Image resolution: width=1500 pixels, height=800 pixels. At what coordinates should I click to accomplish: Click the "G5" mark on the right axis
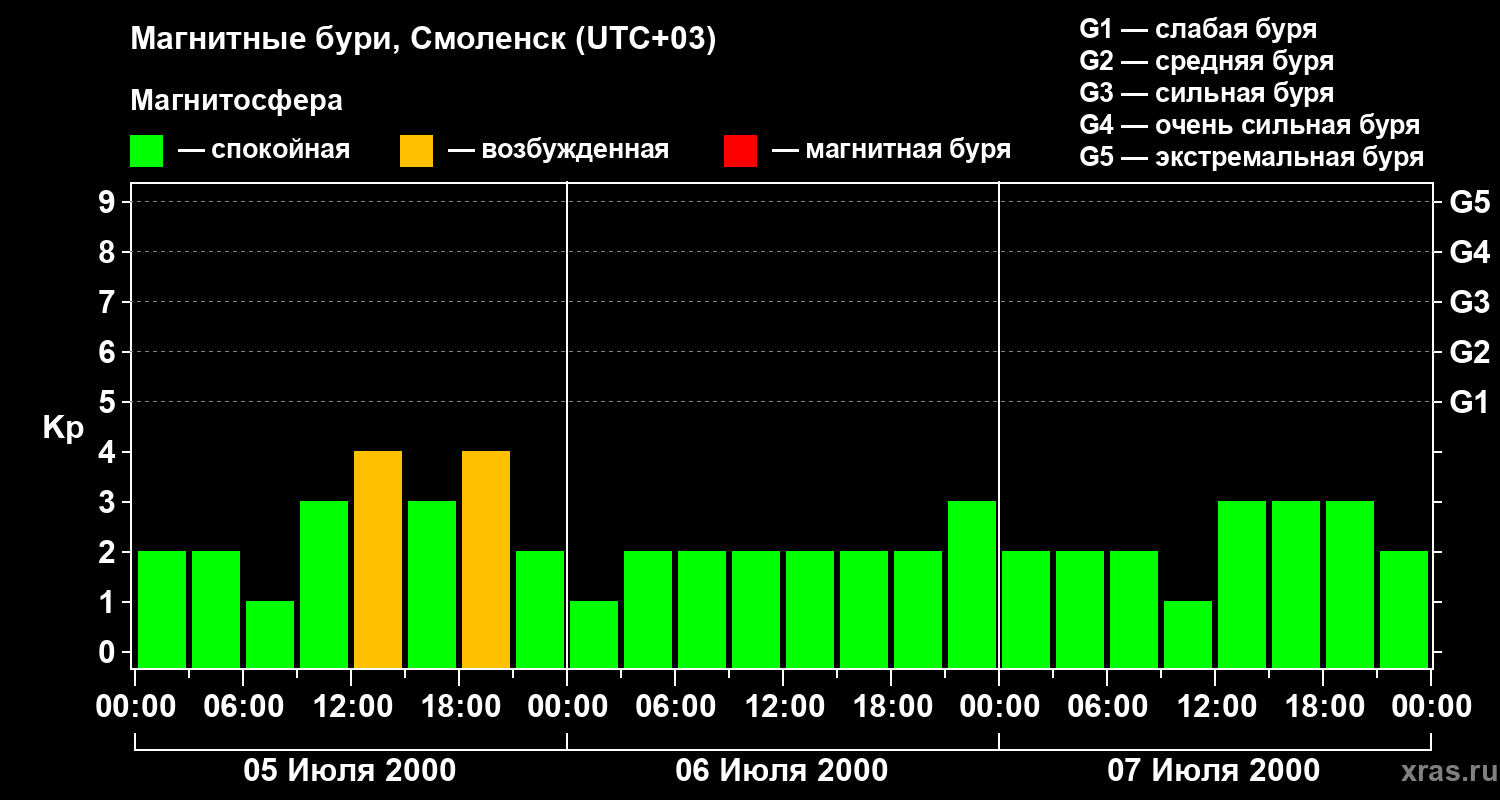click(1470, 202)
